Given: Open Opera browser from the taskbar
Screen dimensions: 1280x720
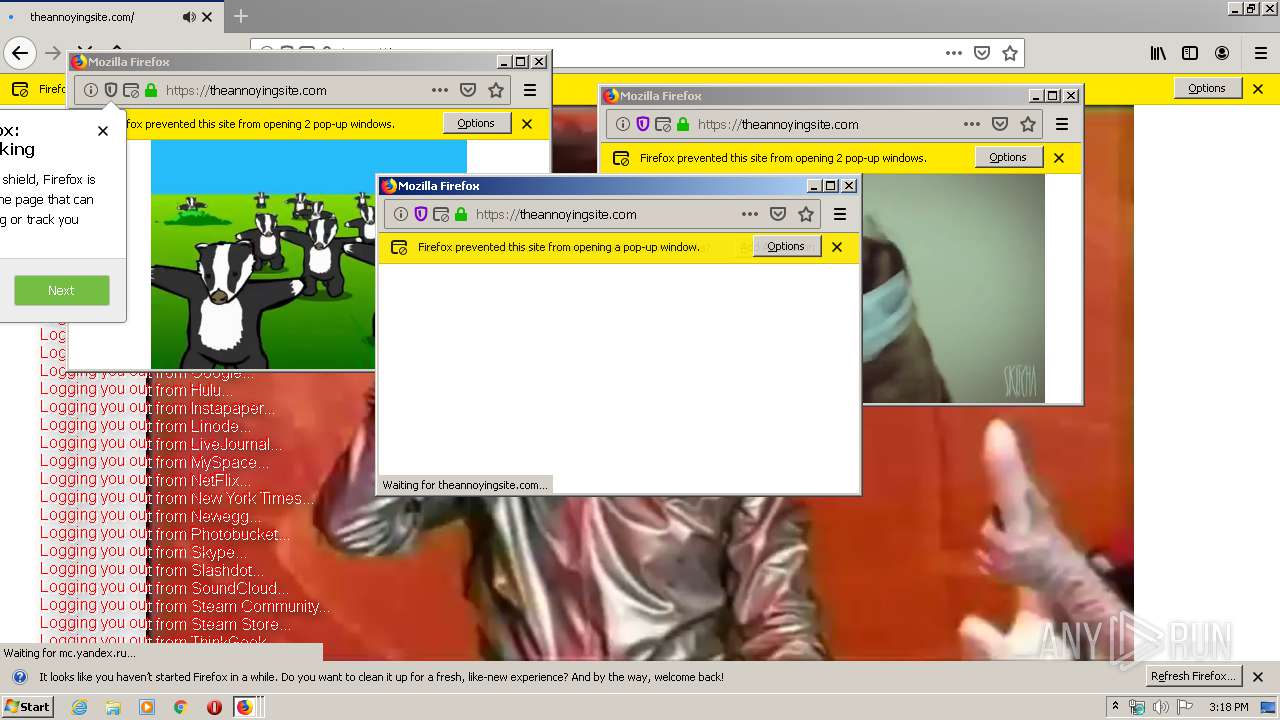Looking at the screenshot, I should point(213,707).
